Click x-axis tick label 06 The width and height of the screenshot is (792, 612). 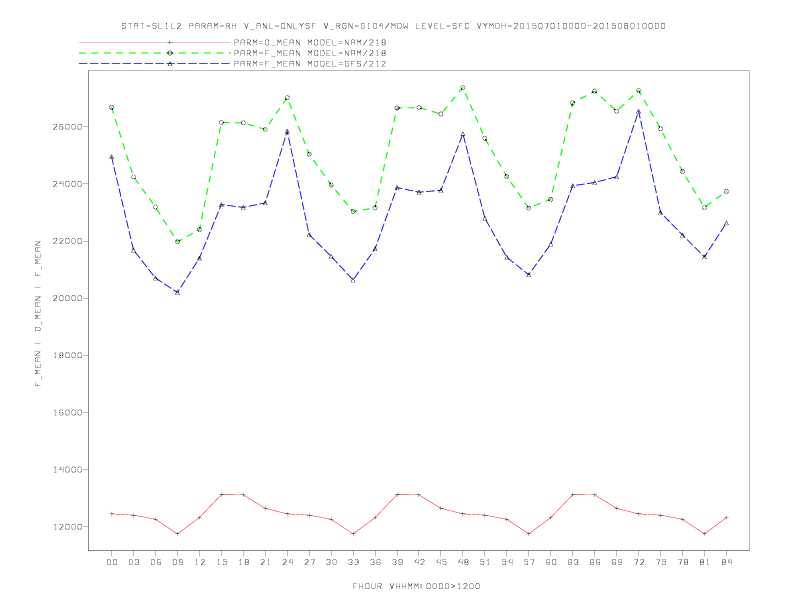point(156,562)
